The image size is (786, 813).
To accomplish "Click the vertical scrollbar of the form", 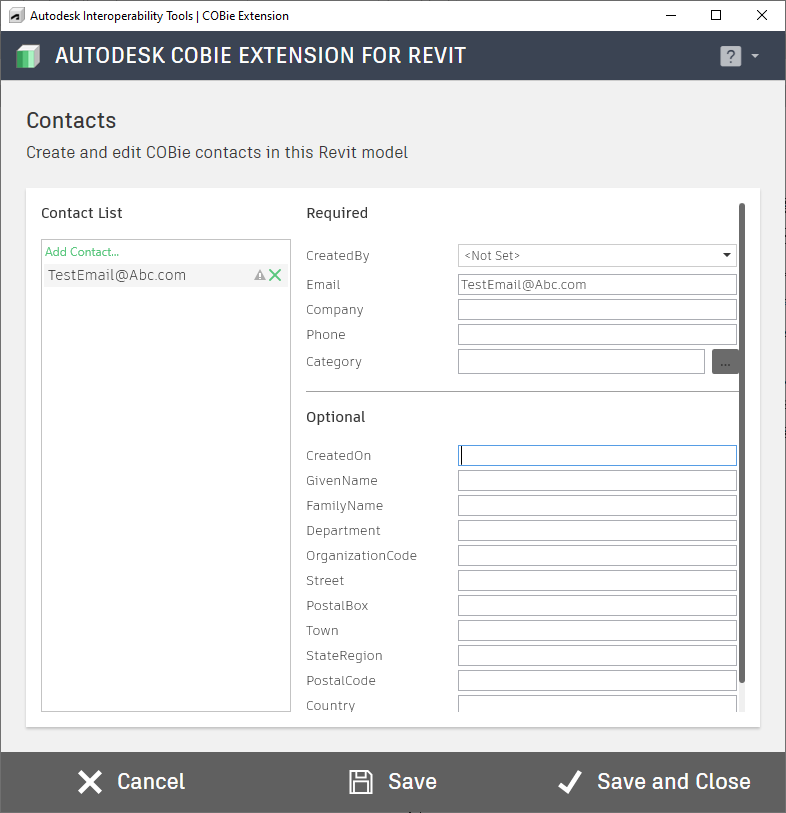I will tap(741, 440).
